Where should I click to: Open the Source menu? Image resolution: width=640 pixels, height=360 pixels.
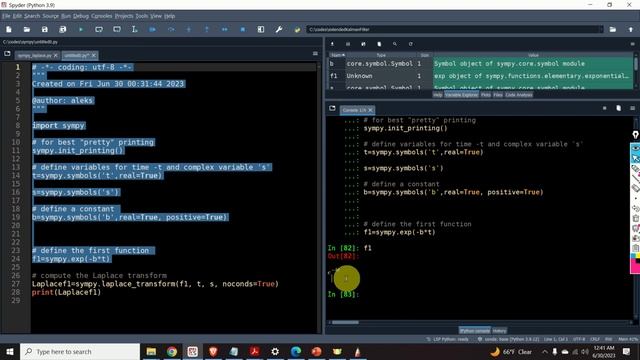(x=51, y=16)
